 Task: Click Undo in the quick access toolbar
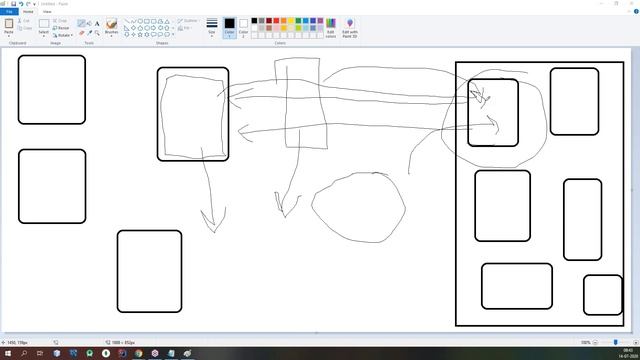[21, 4]
